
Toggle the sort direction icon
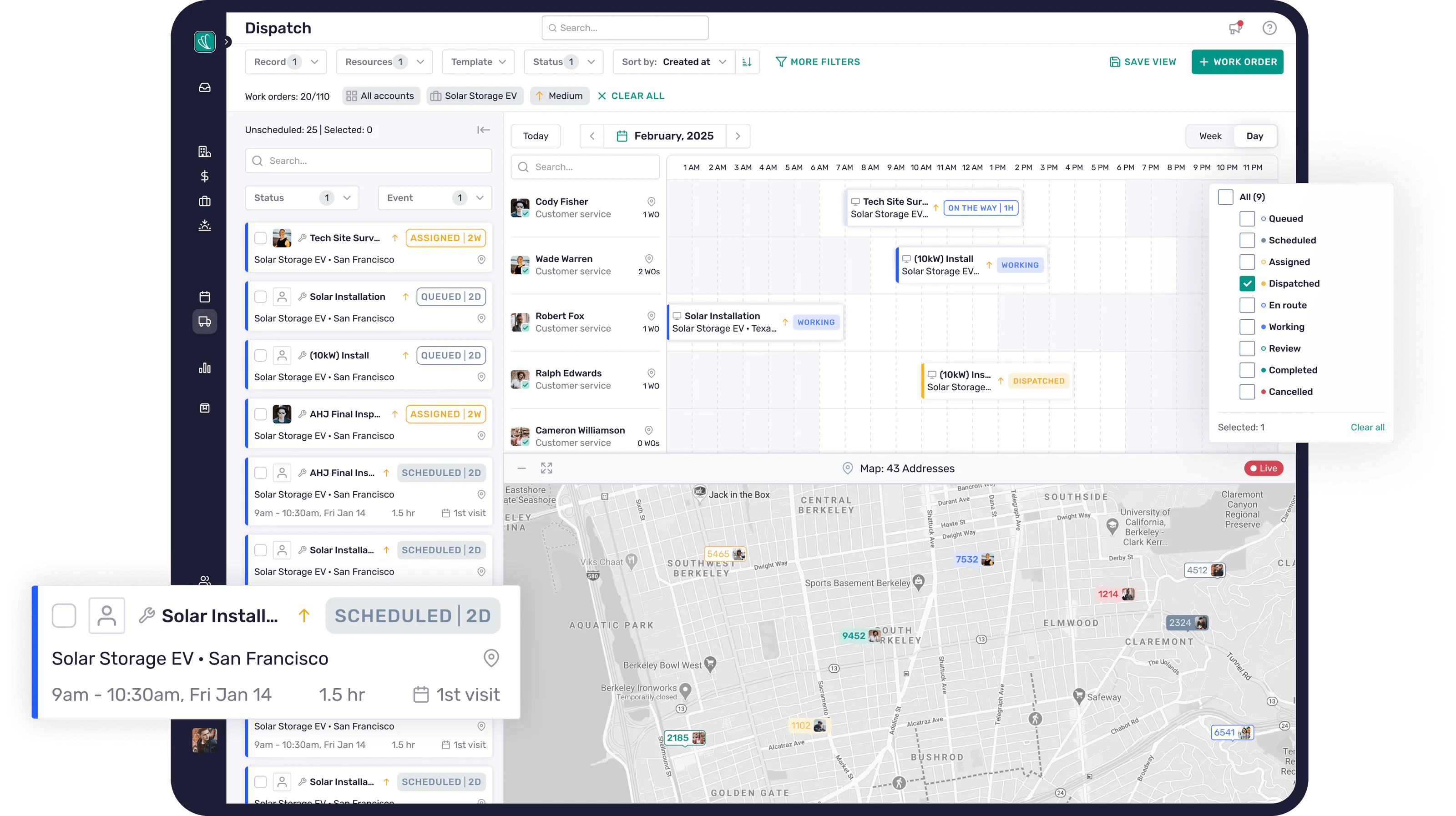(x=747, y=62)
